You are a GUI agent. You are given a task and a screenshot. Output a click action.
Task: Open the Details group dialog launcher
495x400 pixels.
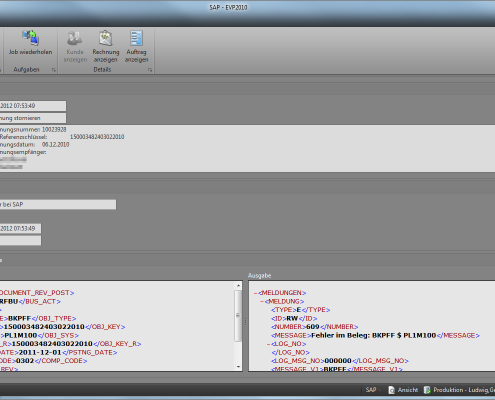pos(150,70)
